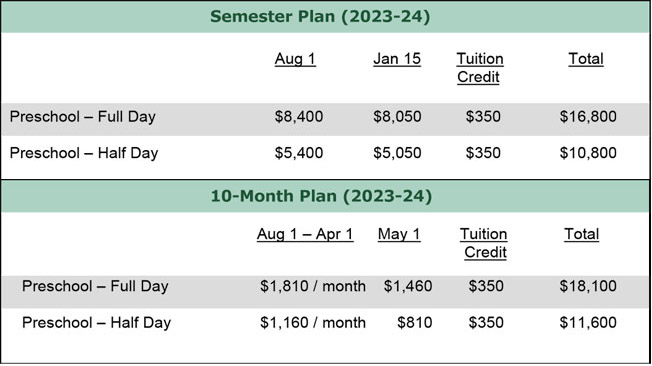652x366 pixels.
Task: Select the underlined Jan 15 column heading
Action: (397, 59)
